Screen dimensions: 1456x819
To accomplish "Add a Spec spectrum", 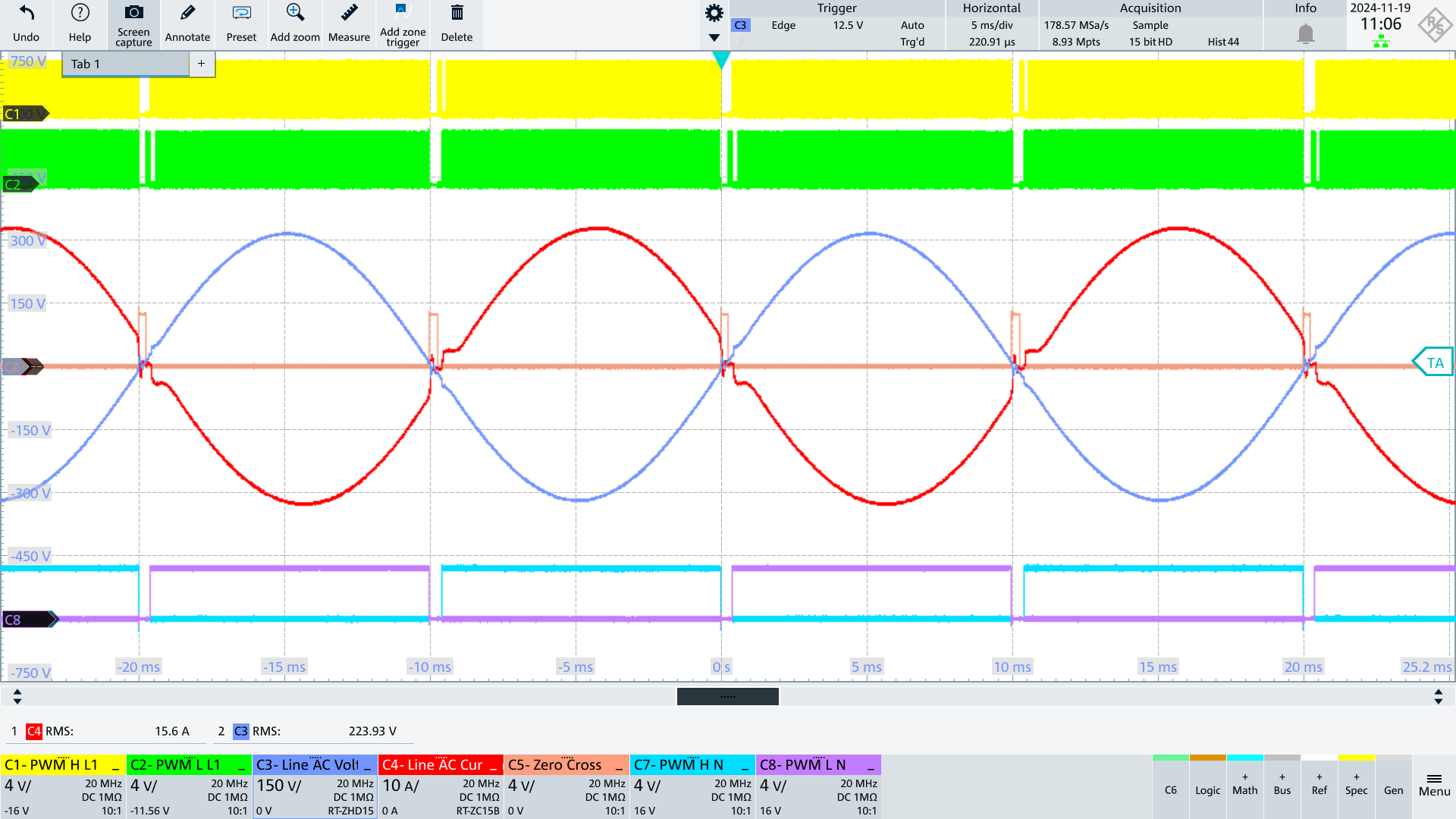I will tap(1357, 787).
